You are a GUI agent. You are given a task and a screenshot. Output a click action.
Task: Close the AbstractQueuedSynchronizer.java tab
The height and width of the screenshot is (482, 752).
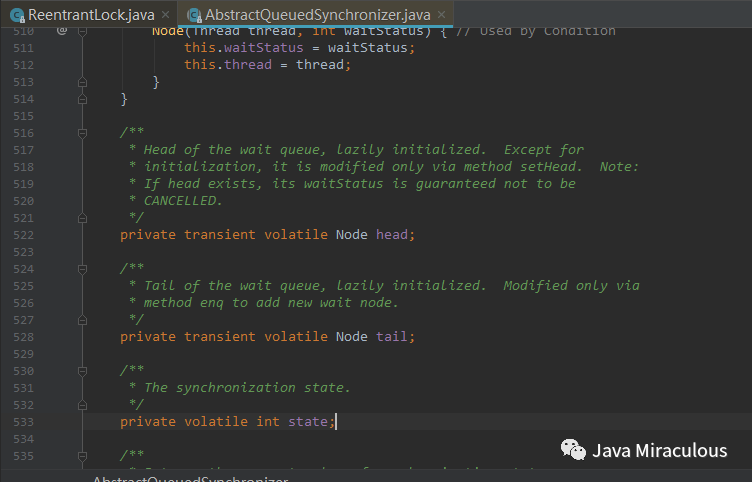tap(442, 15)
